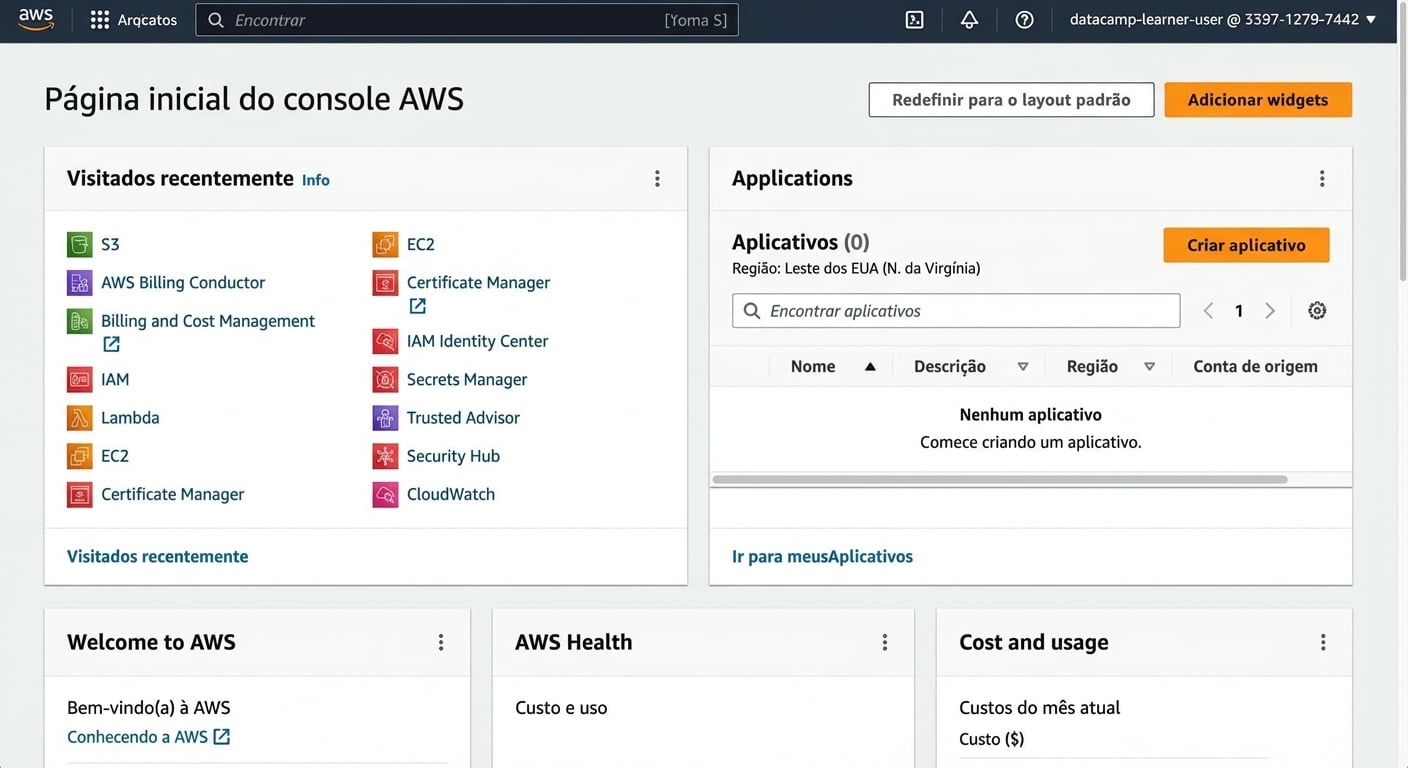Image resolution: width=1408 pixels, height=768 pixels.
Task: Click external link icon under Billing and Cost Management
Action: (x=111, y=344)
